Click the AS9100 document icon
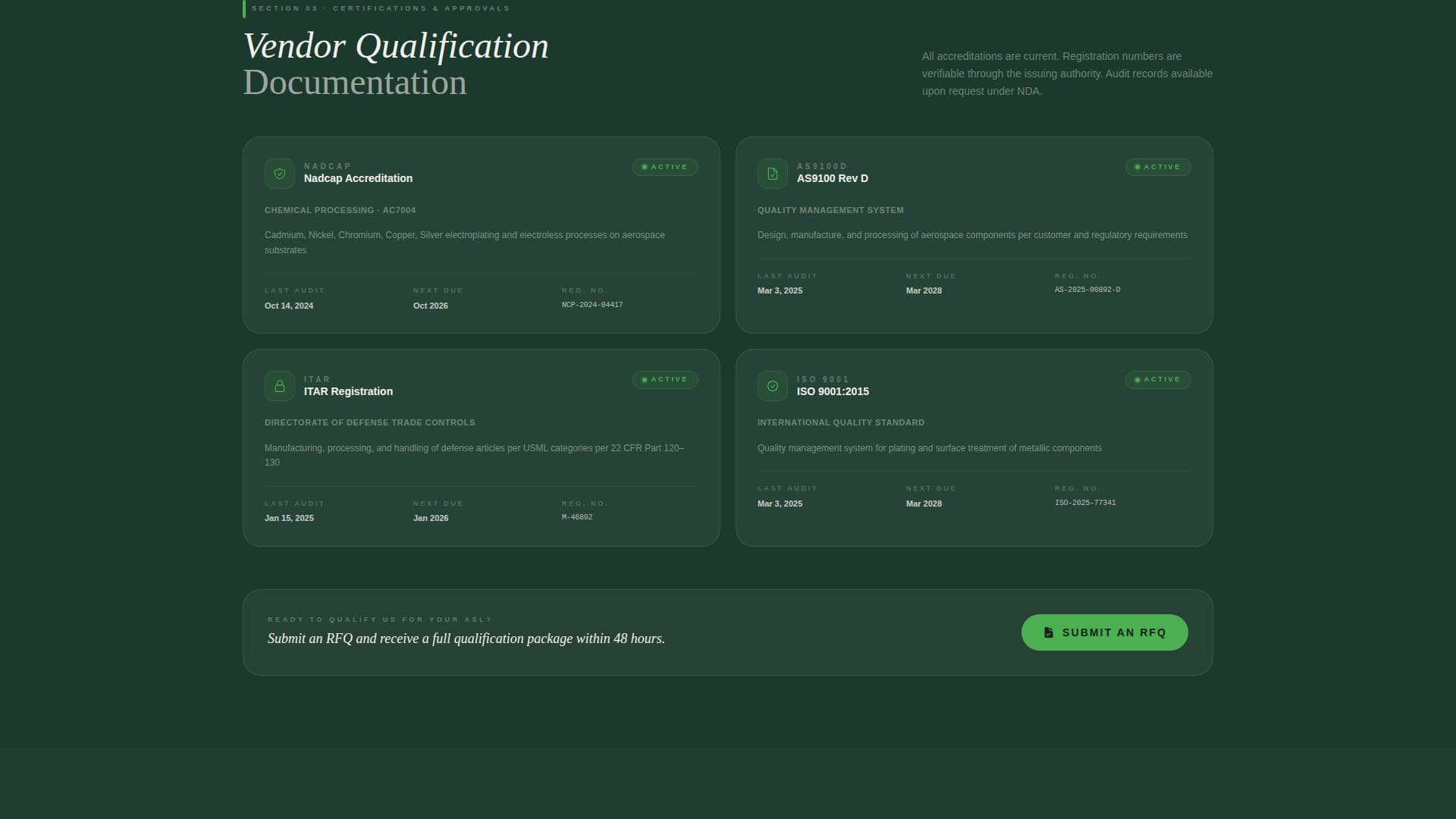This screenshot has height=819, width=1456. click(x=772, y=174)
